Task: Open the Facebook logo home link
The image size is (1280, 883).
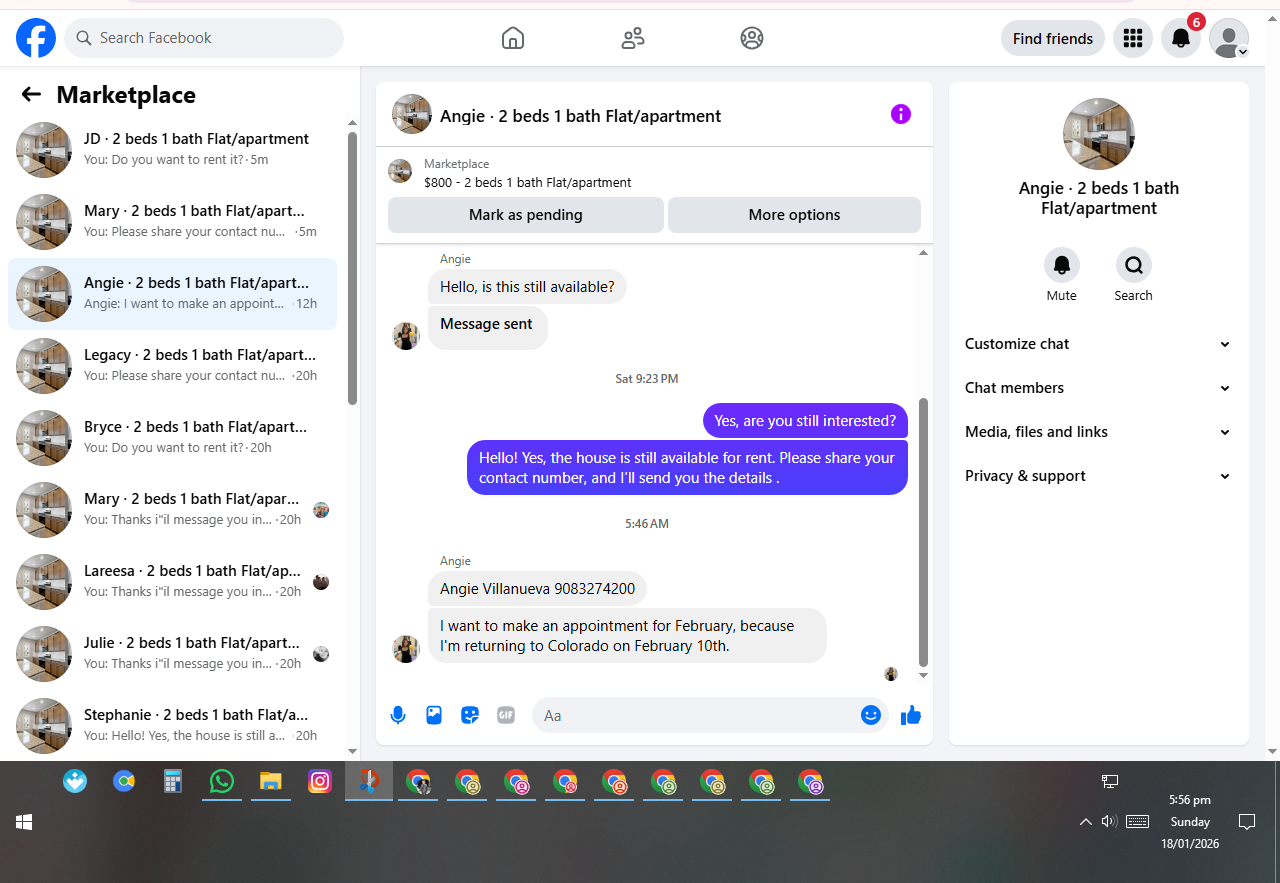Action: [36, 38]
